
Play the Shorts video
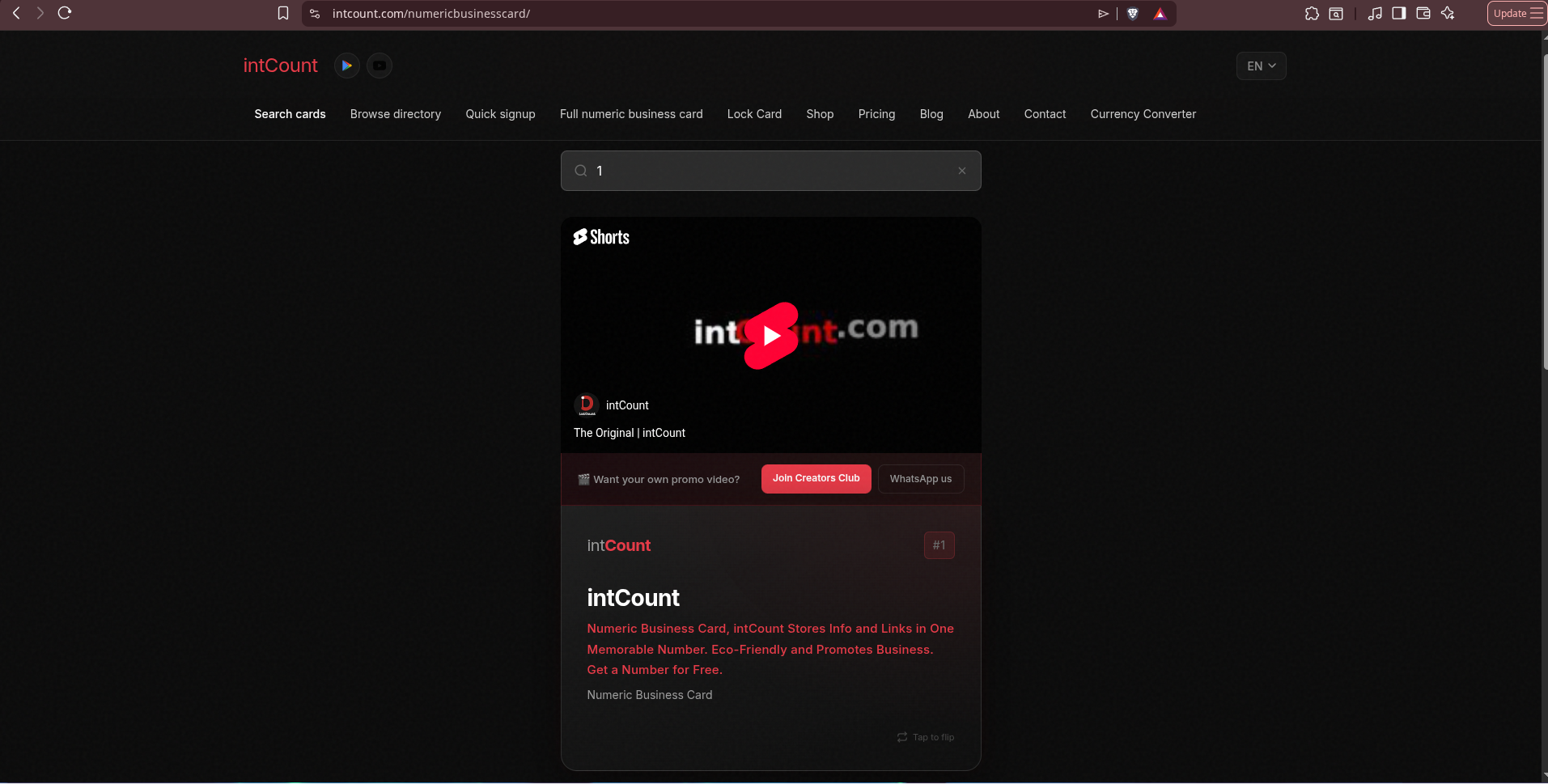[x=771, y=336]
